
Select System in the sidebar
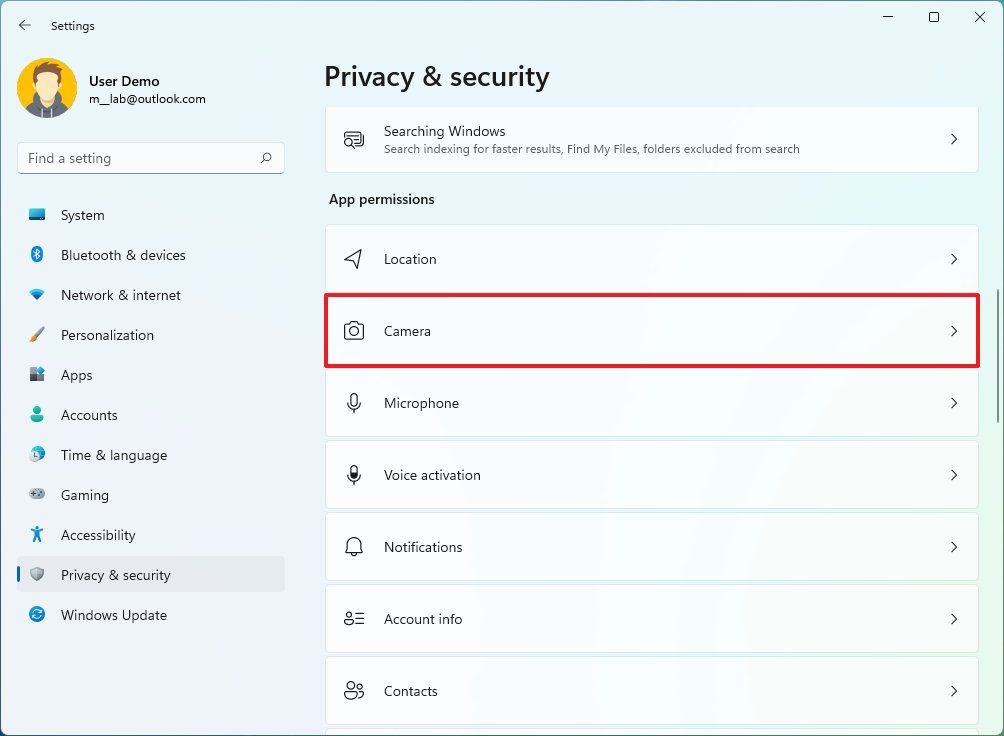pyautogui.click(x=82, y=215)
